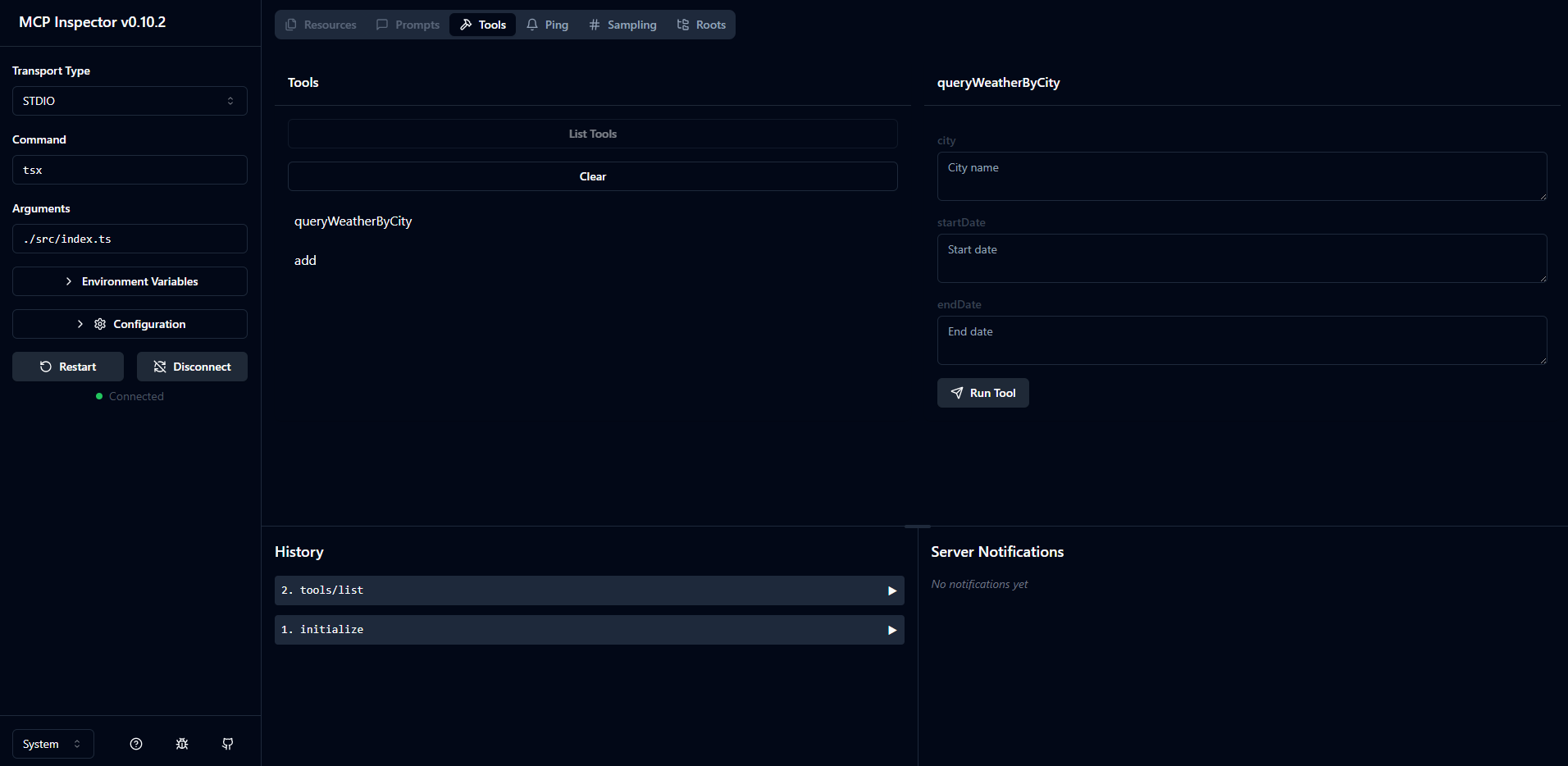Expand the tools/list history entry
Viewport: 1568px width, 766px height.
[590, 590]
